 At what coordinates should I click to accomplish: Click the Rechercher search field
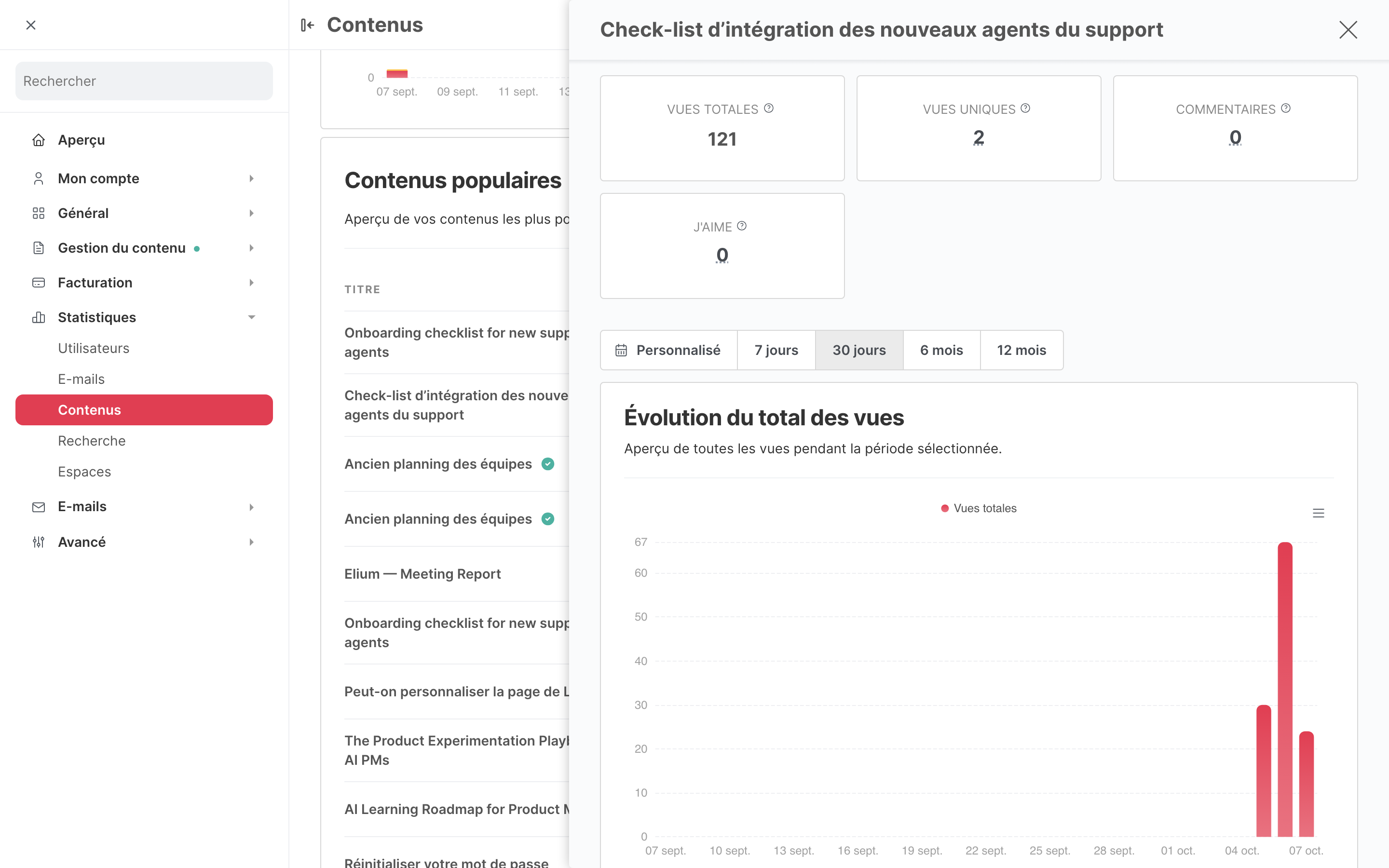click(144, 81)
